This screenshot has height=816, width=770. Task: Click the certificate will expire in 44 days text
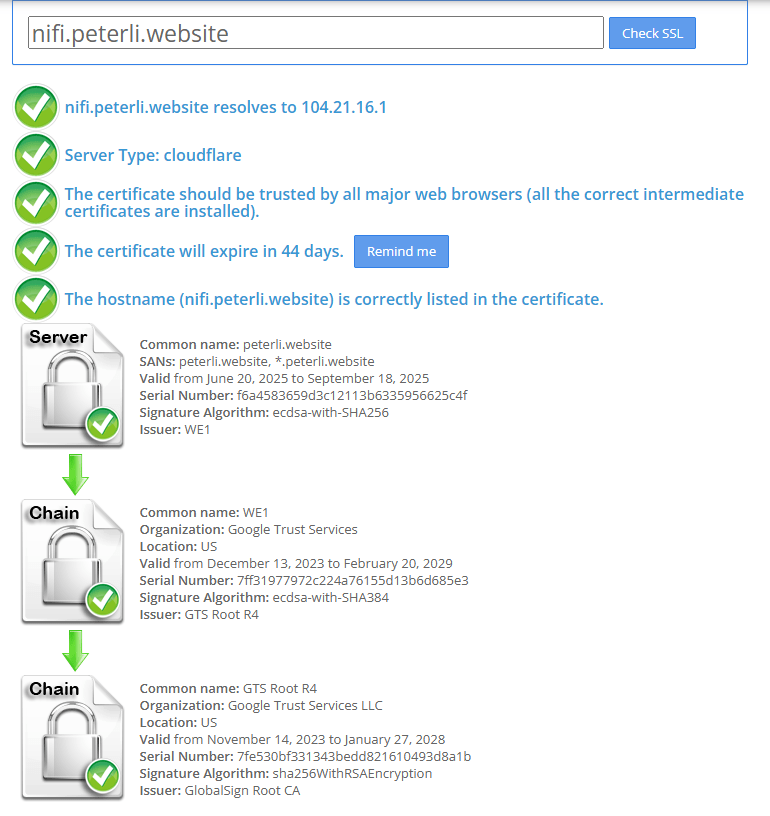point(204,251)
